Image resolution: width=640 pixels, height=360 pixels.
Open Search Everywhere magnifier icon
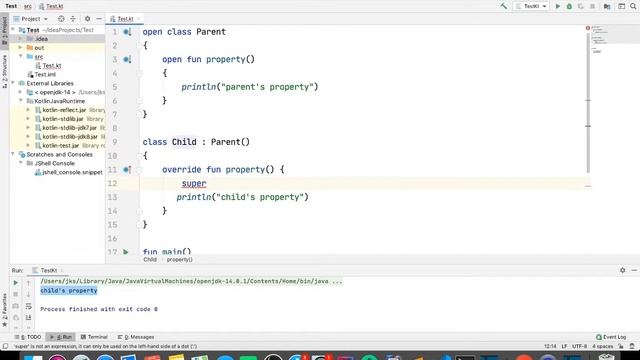point(633,6)
